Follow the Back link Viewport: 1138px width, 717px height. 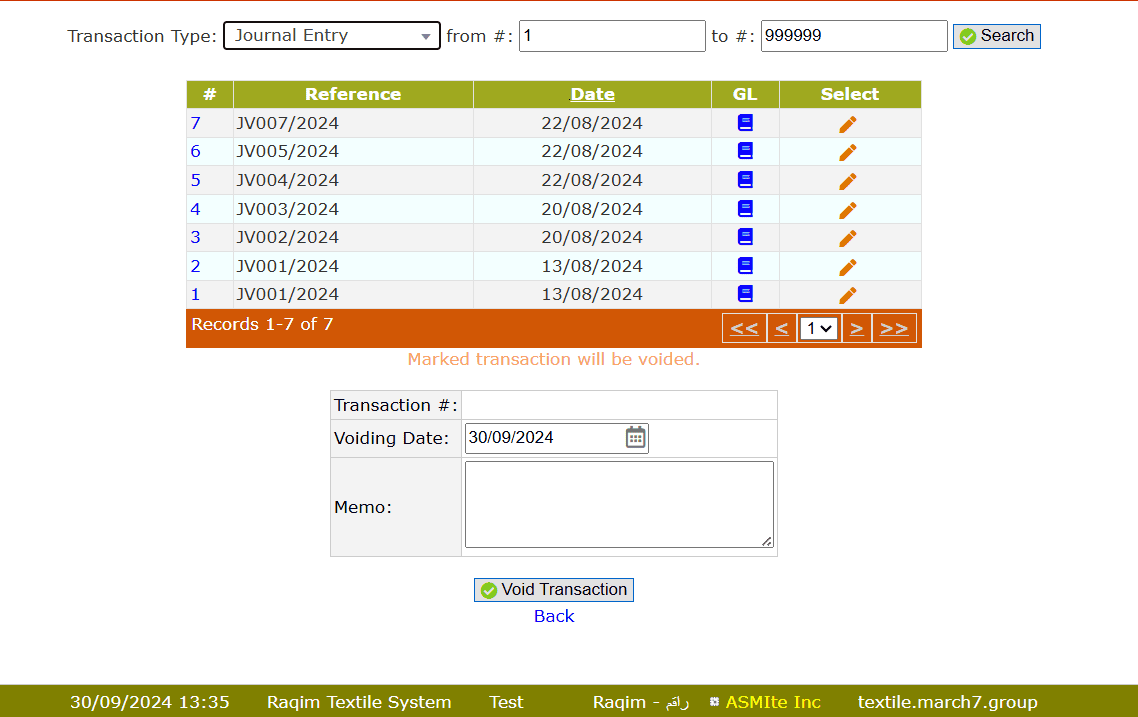point(553,616)
